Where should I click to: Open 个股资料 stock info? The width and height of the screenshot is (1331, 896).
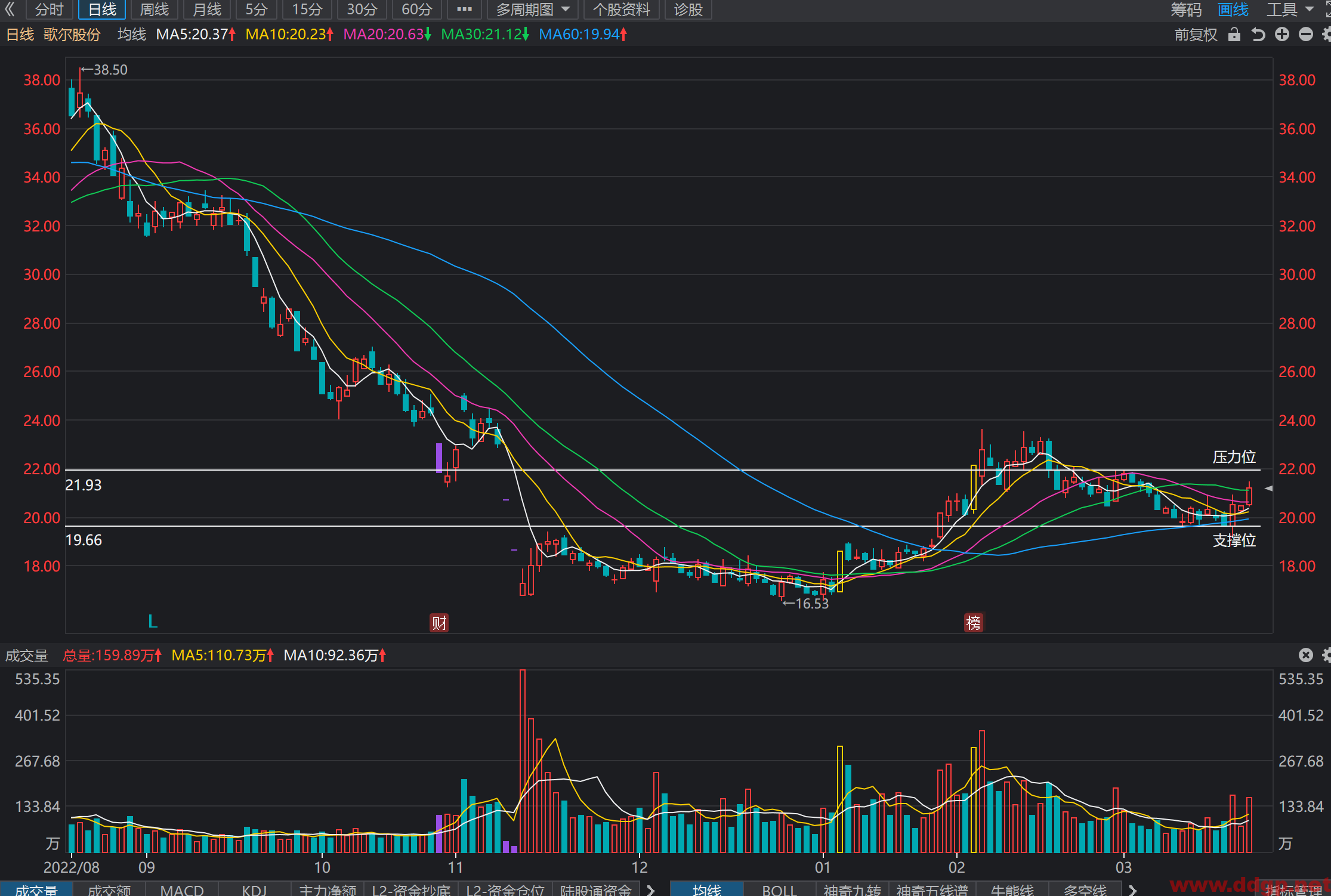tap(621, 10)
